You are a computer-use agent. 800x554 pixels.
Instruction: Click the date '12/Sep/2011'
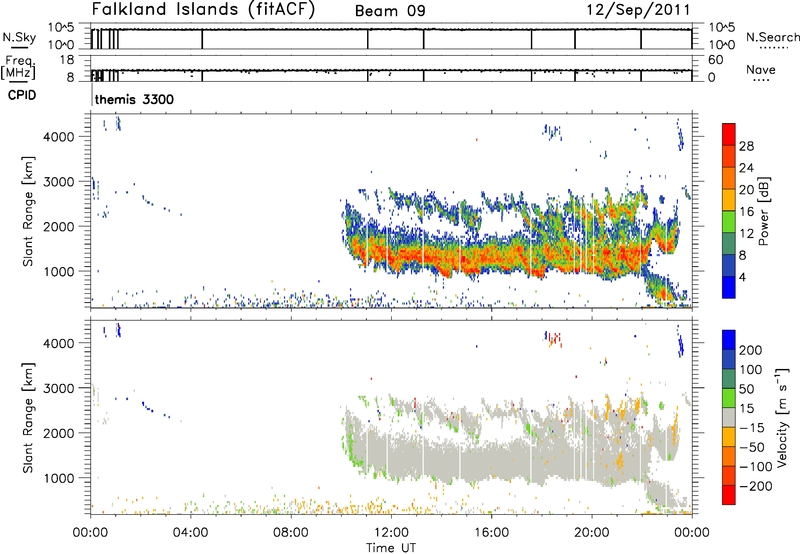(x=638, y=10)
